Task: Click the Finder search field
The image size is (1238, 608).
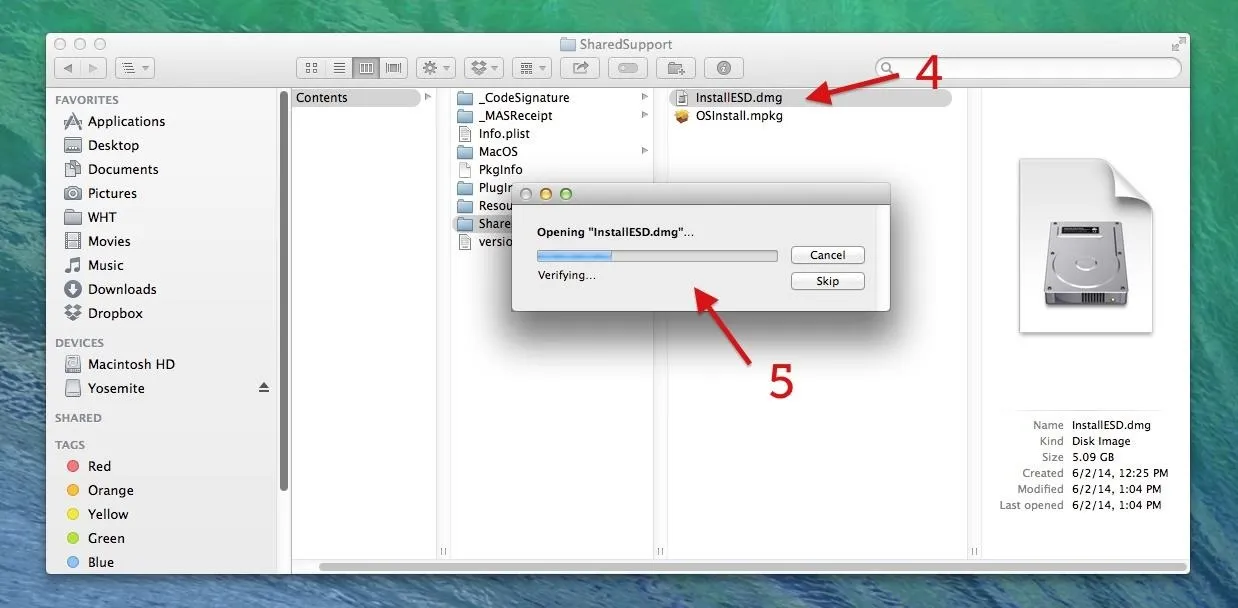Action: (1028, 68)
